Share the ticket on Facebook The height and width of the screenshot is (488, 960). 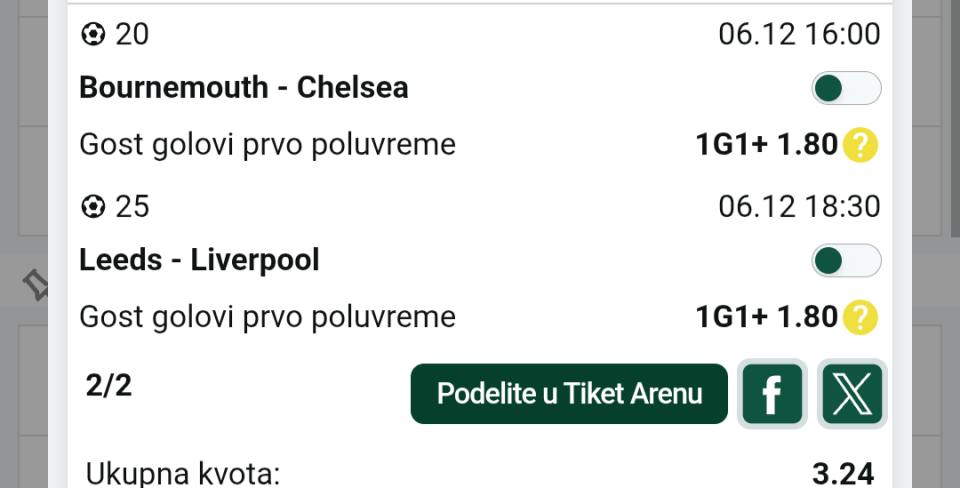point(772,394)
